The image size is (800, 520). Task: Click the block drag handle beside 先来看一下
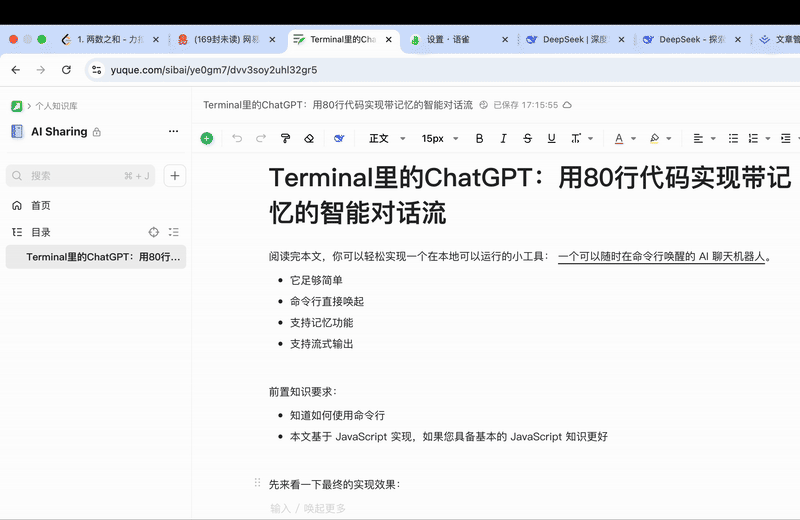[257, 483]
